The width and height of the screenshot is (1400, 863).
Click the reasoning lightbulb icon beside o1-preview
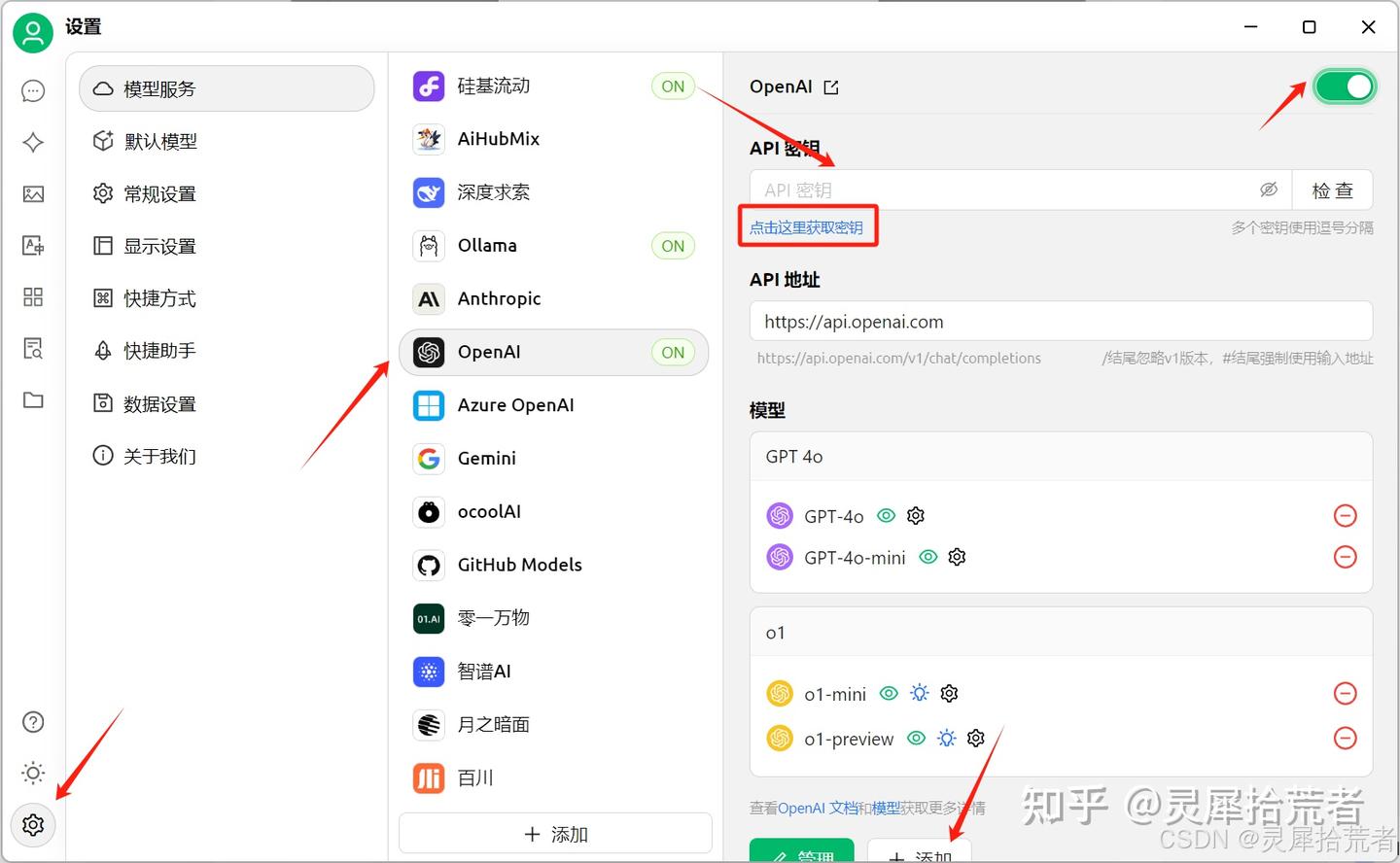tap(946, 738)
